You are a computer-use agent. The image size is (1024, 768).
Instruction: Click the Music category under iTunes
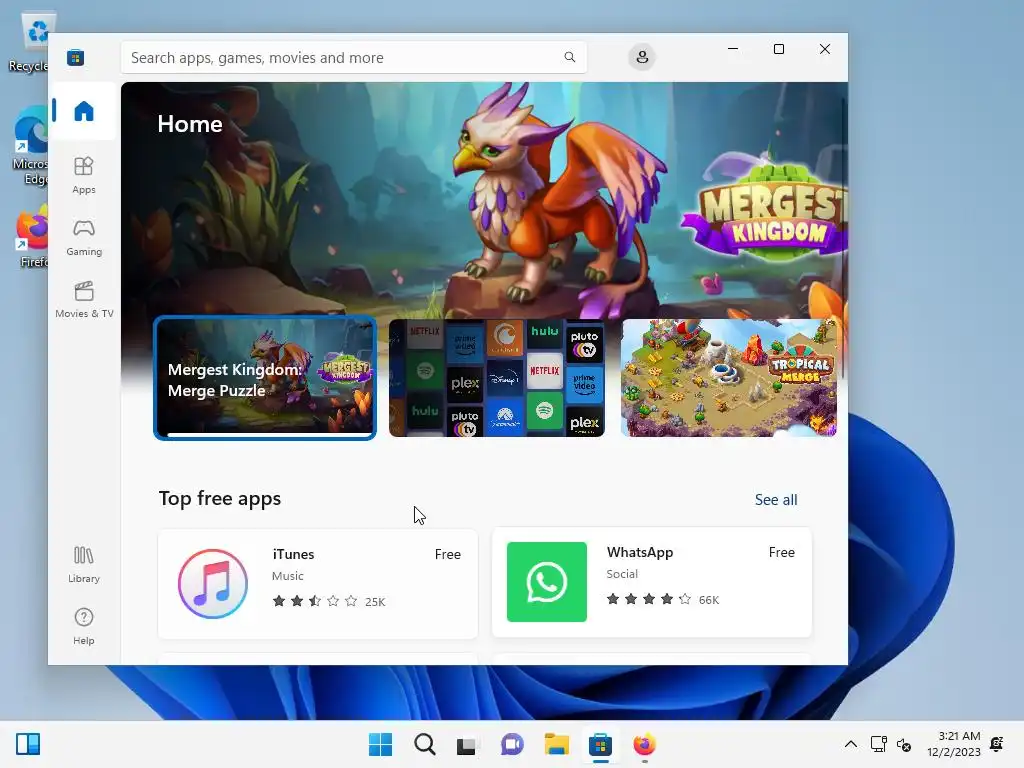click(287, 575)
